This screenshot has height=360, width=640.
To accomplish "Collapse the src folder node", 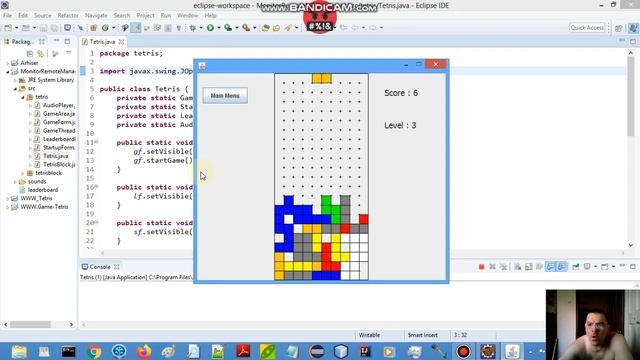I will 15,89.
